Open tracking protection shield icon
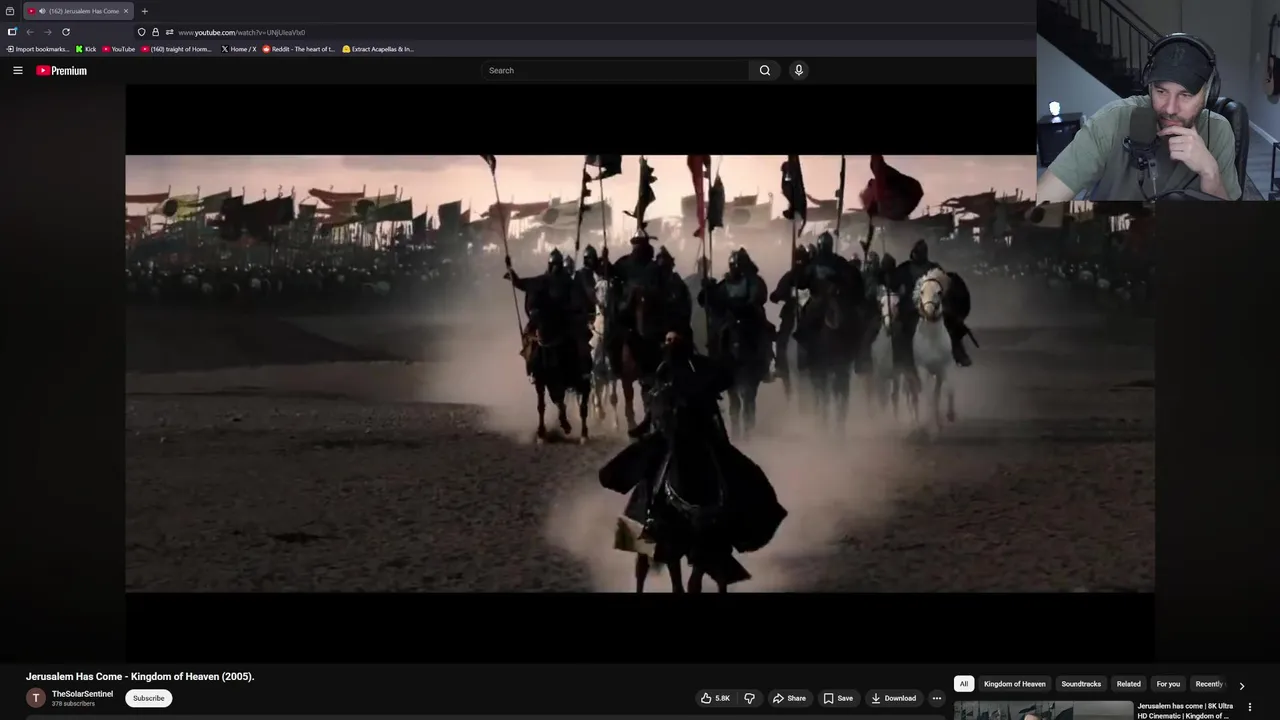The image size is (1280, 720). 141,32
